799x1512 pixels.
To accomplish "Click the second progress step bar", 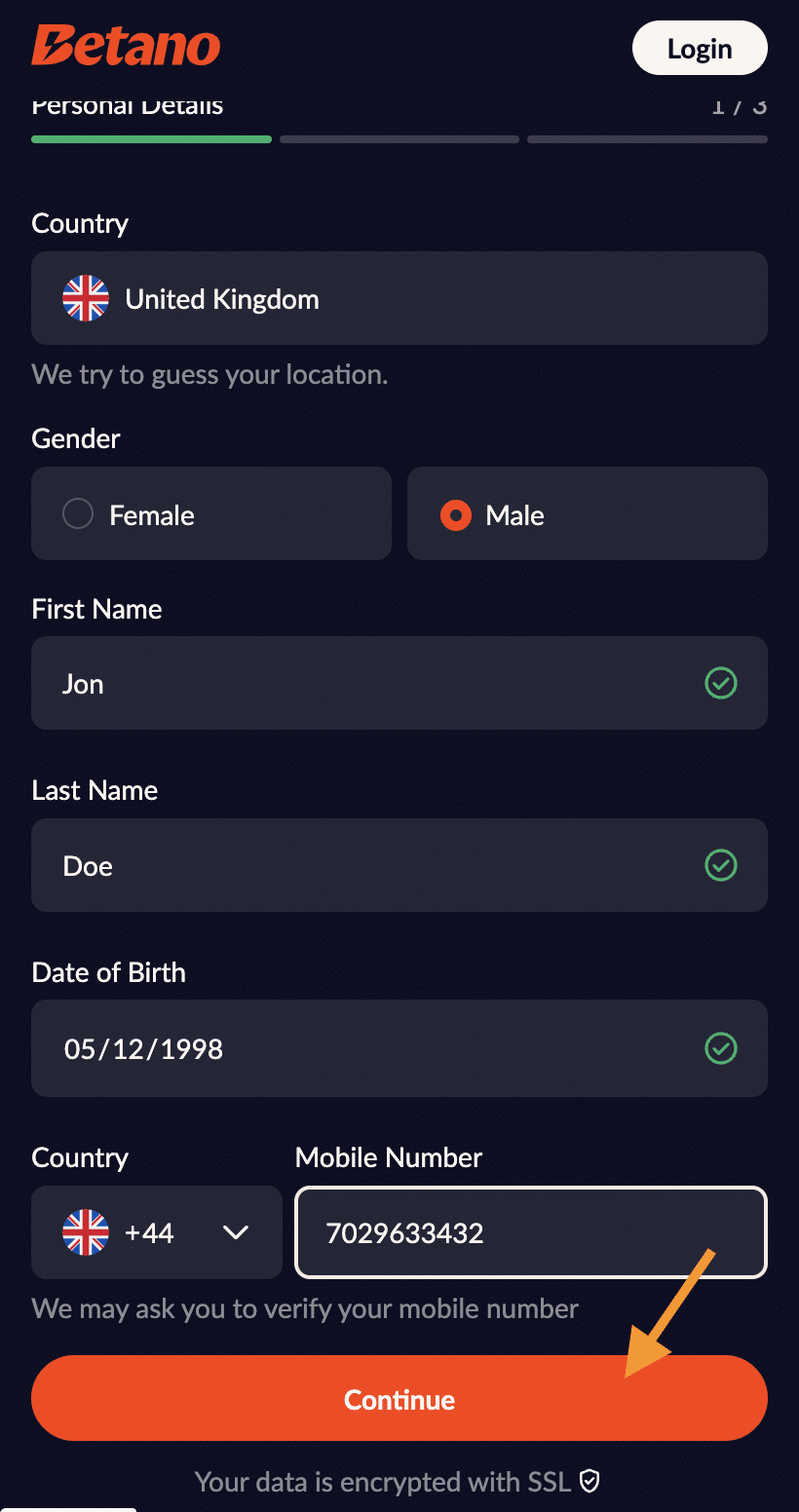I will click(399, 139).
